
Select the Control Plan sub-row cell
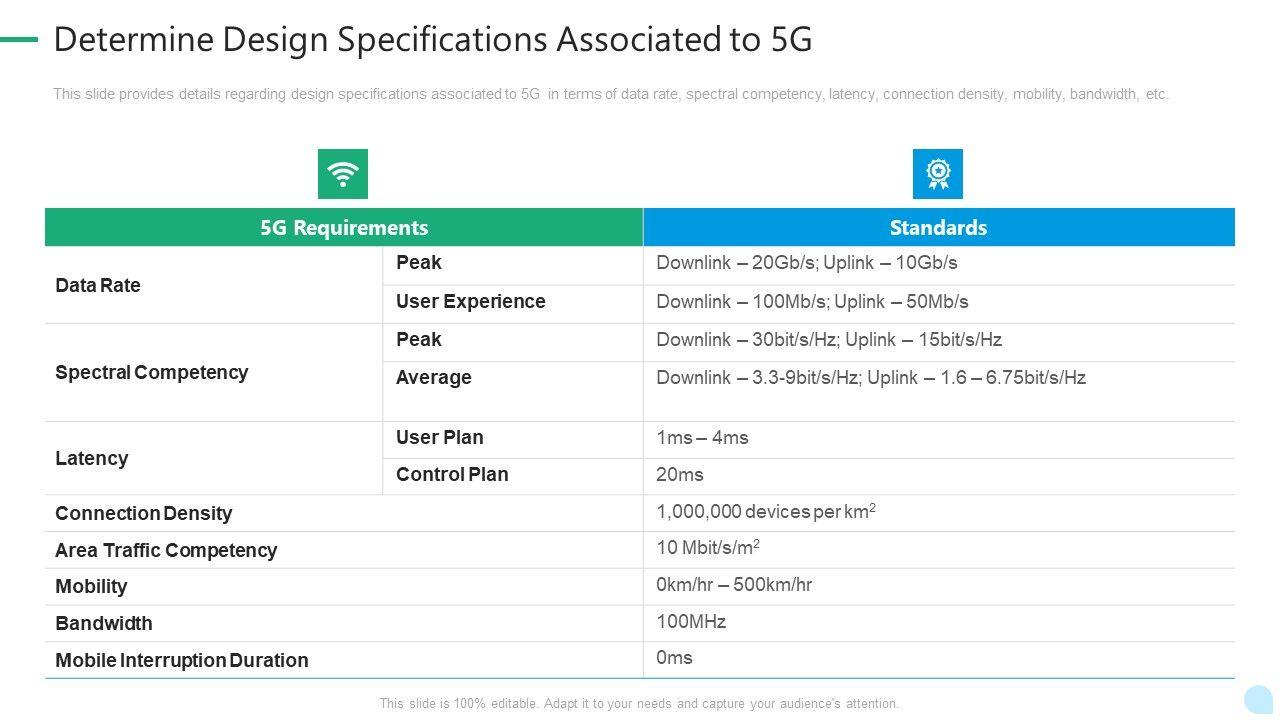pyautogui.click(x=452, y=475)
